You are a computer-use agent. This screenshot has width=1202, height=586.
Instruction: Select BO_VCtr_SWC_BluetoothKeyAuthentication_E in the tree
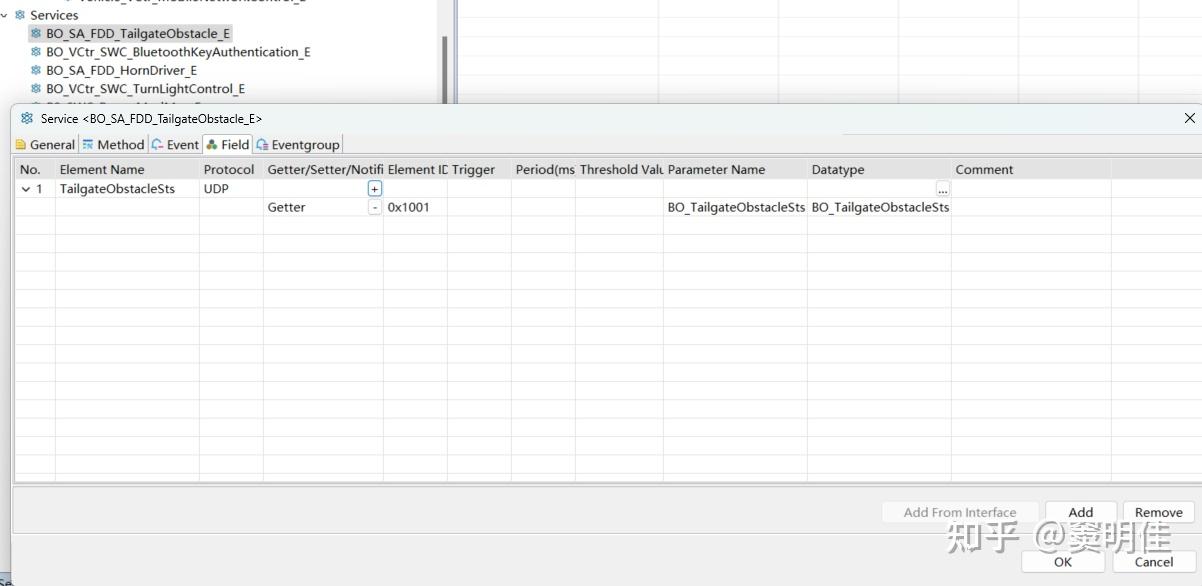tap(178, 52)
